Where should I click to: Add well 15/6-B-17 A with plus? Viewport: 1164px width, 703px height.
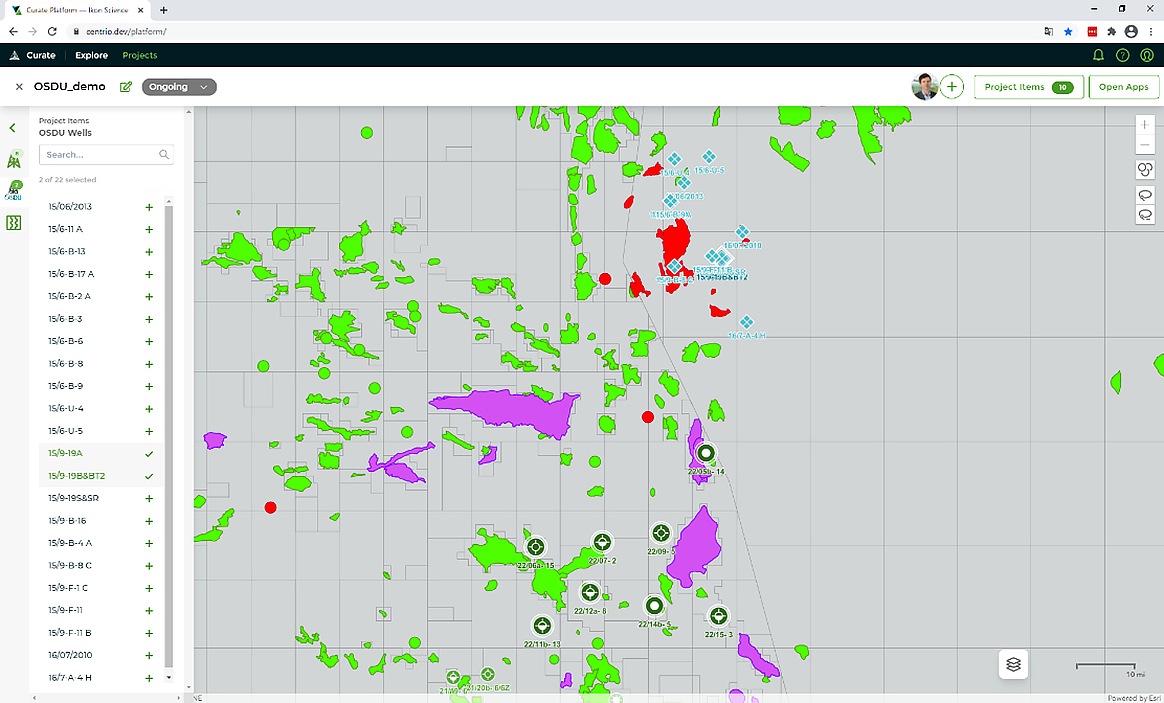[x=149, y=275]
